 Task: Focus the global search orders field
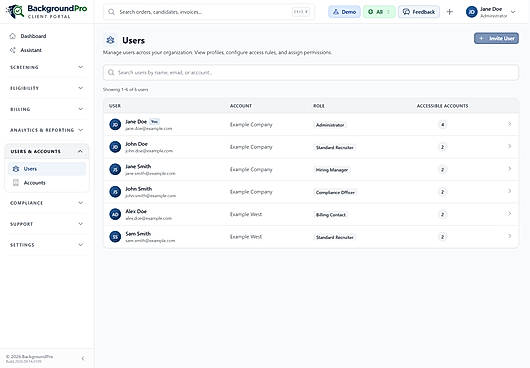click(x=209, y=12)
